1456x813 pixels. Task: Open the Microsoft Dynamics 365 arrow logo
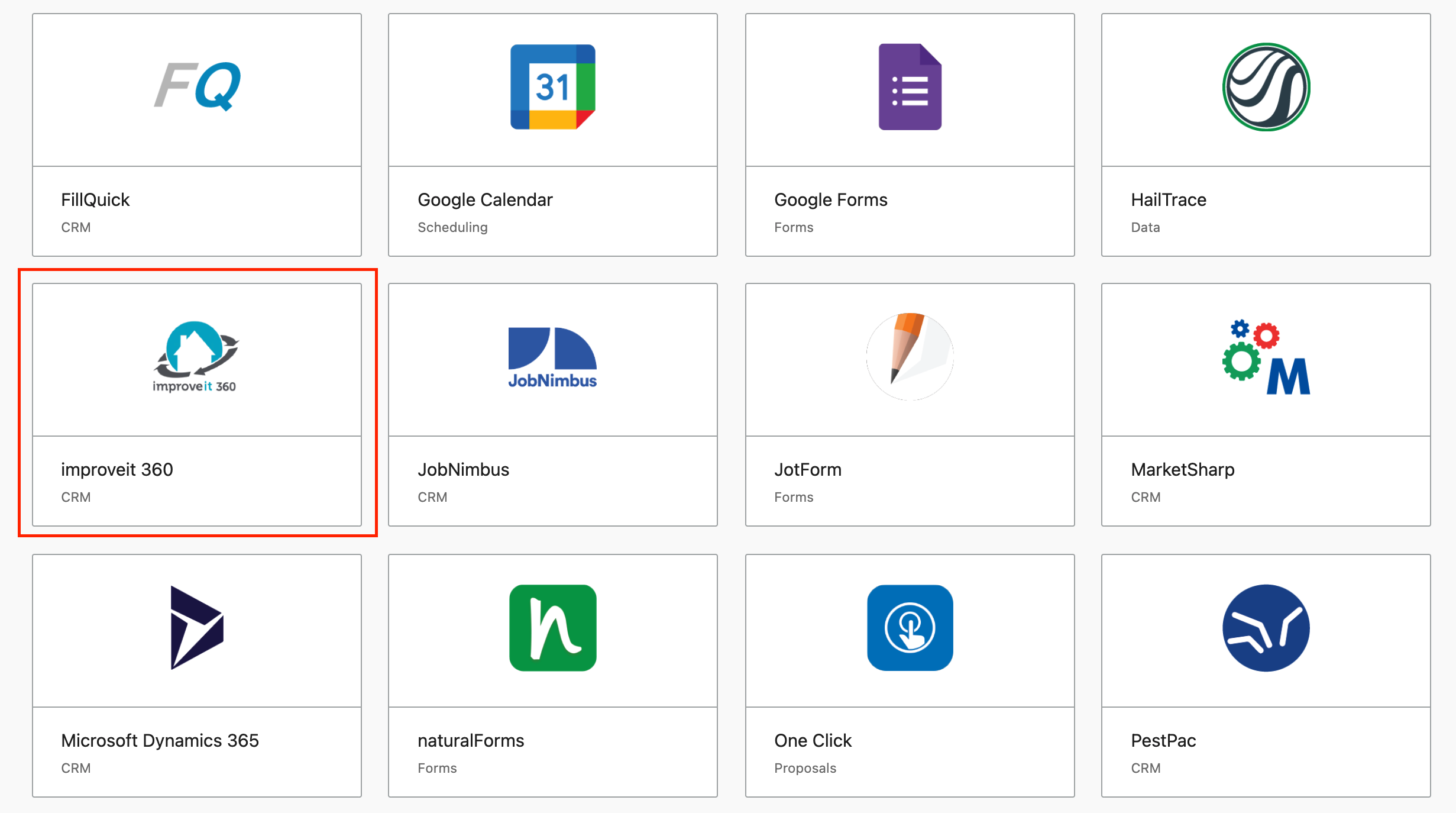point(197,628)
